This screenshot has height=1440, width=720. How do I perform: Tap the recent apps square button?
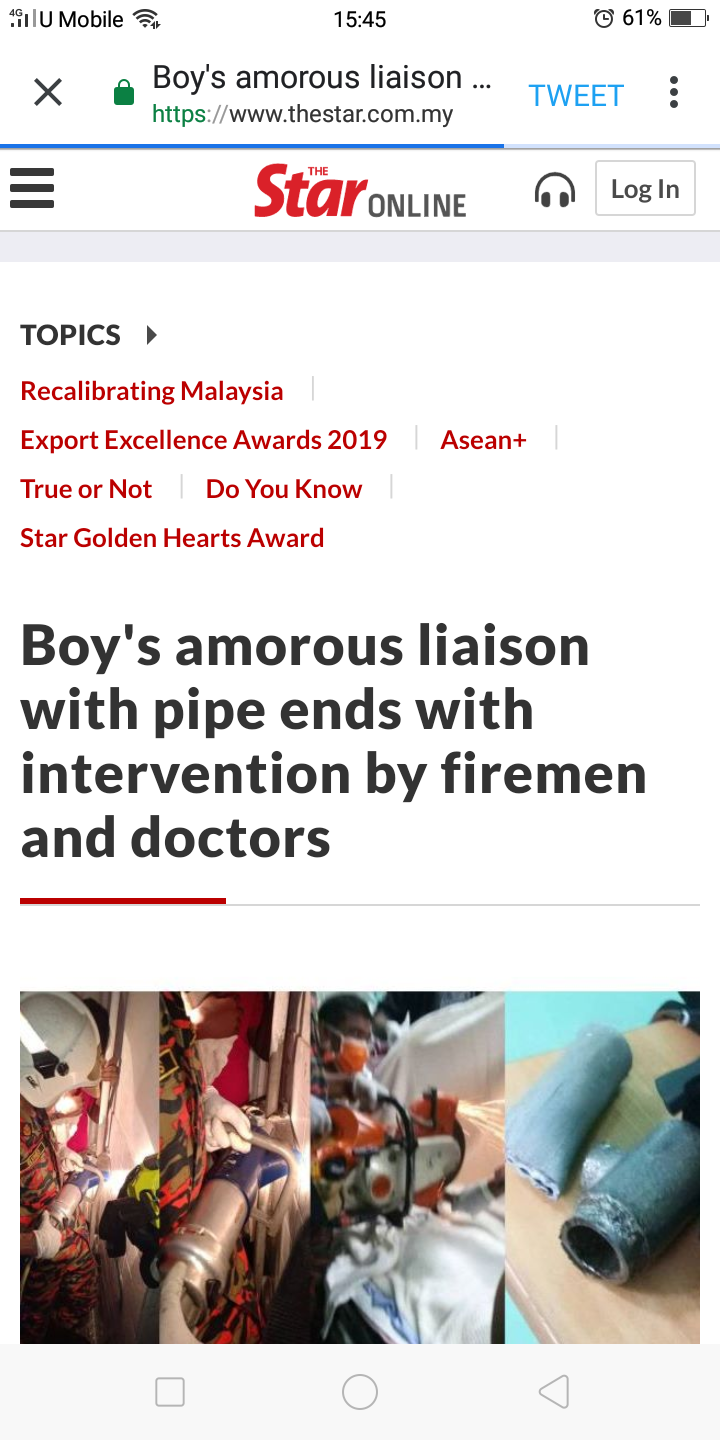[170, 1392]
